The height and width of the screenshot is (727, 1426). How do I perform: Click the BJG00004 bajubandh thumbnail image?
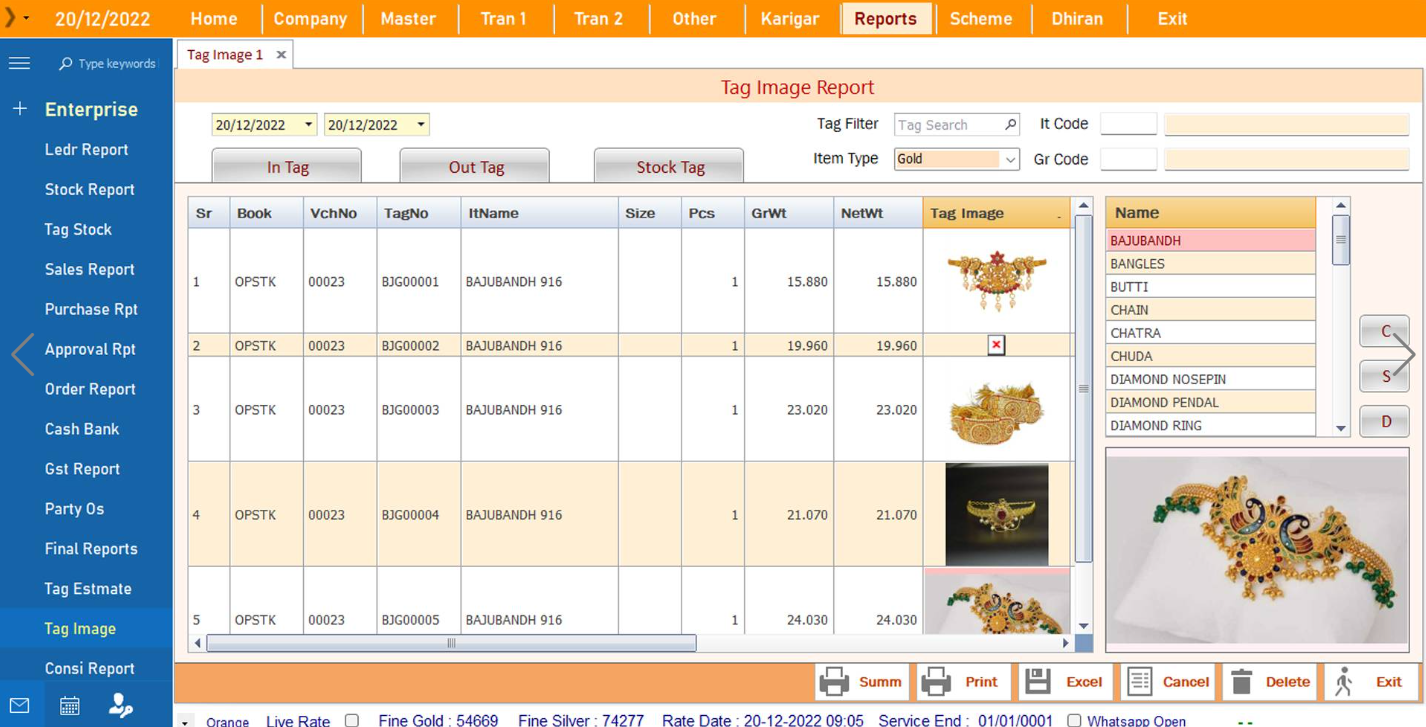(x=996, y=514)
